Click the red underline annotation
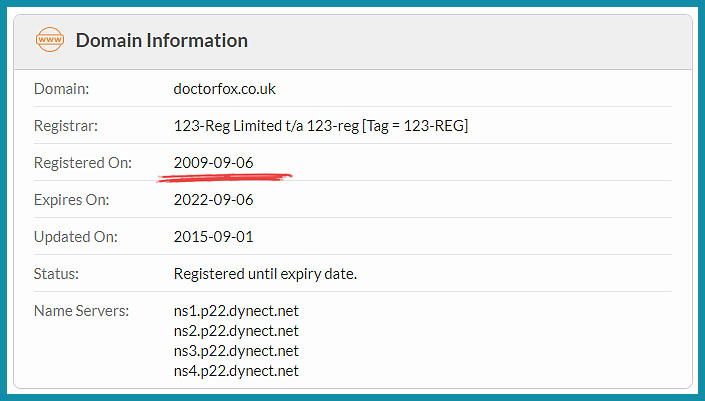Image resolution: width=705 pixels, height=401 pixels. click(225, 178)
